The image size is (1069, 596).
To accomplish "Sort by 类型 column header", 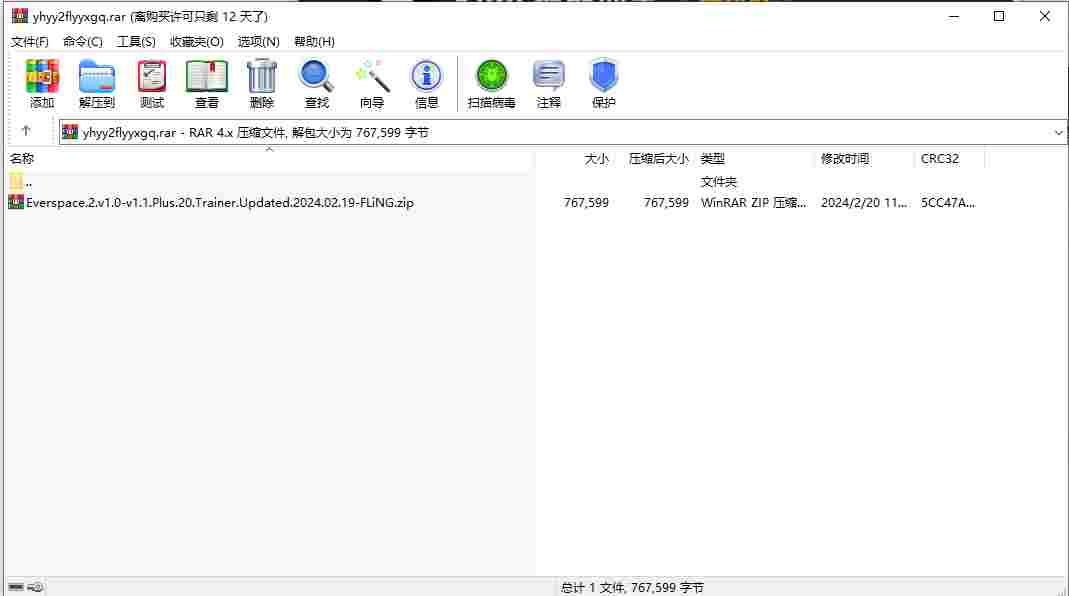I will (x=712, y=159).
